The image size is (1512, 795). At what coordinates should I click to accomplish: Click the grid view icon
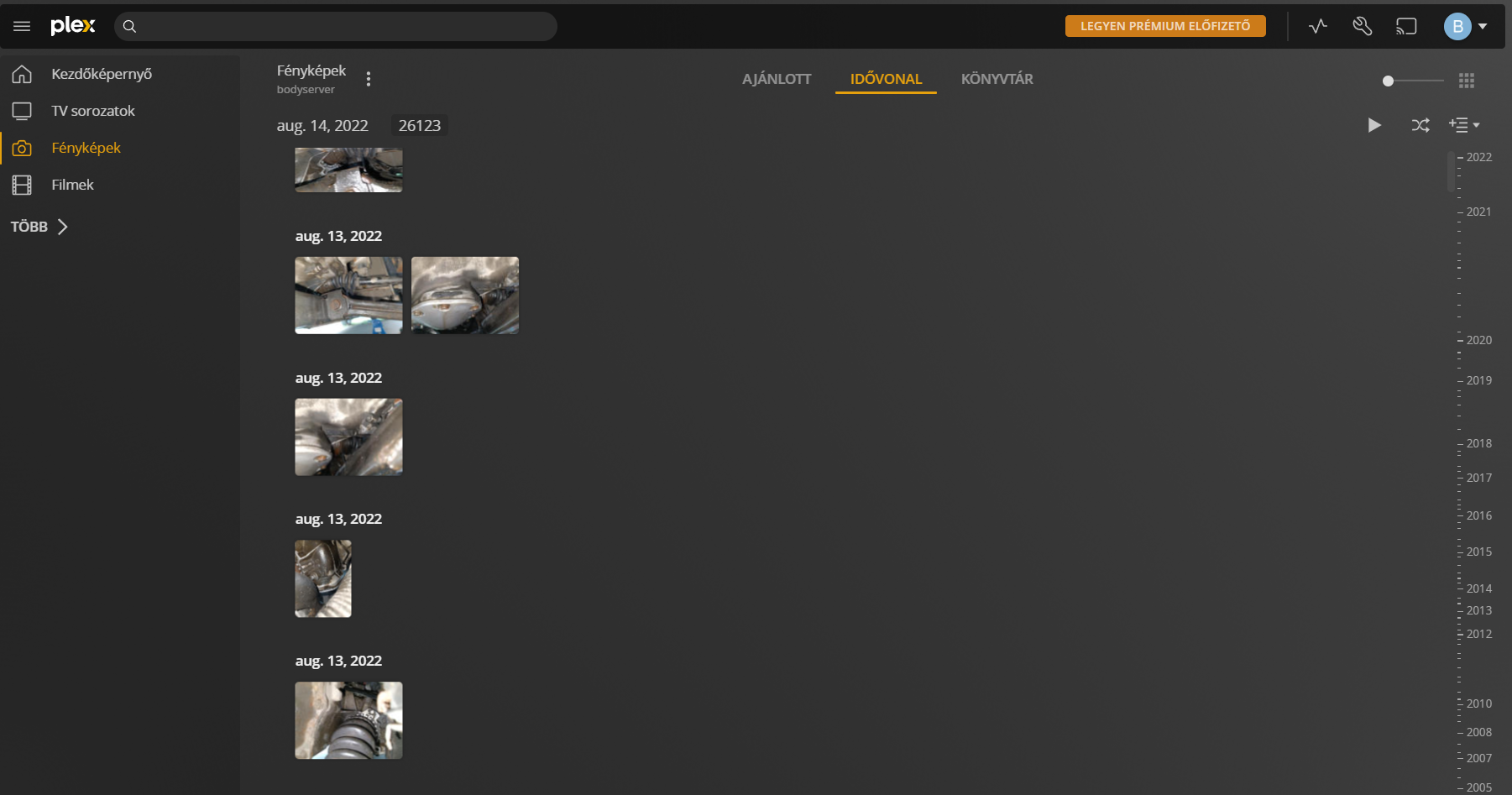(1467, 81)
